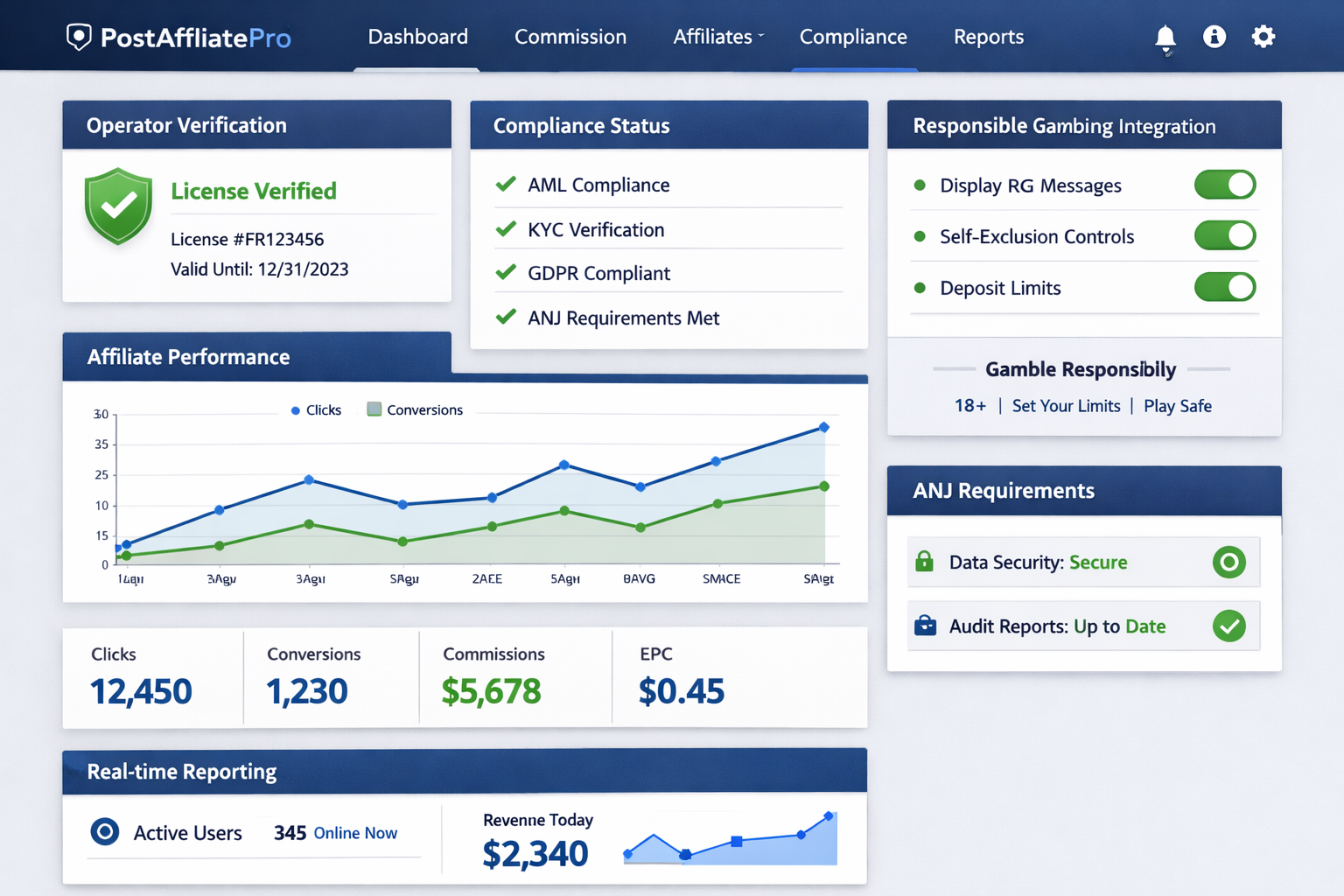This screenshot has height=896, width=1344.
Task: Open the settings gear
Action: coord(1263,36)
